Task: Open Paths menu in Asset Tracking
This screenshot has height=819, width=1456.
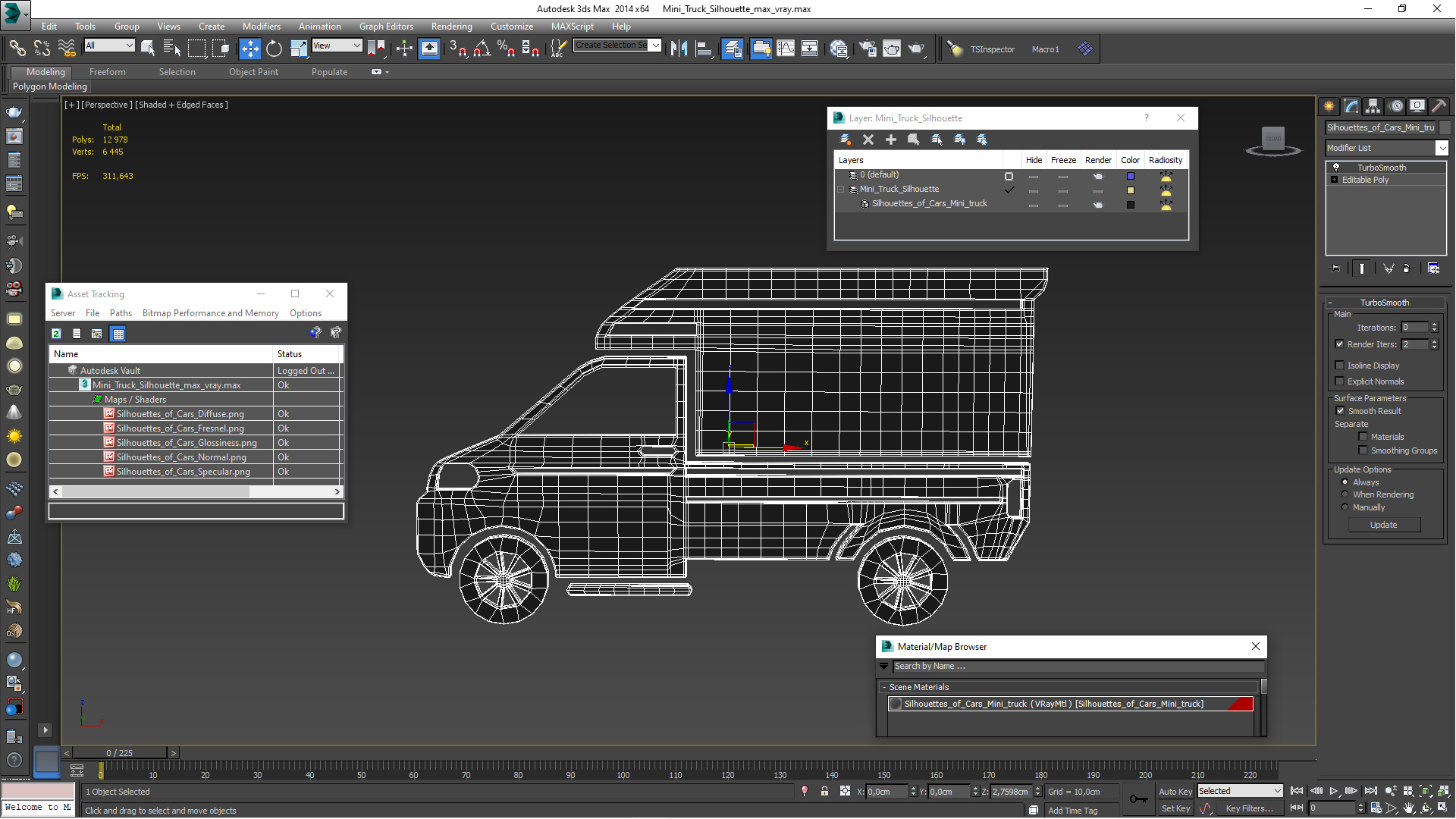Action: tap(121, 313)
